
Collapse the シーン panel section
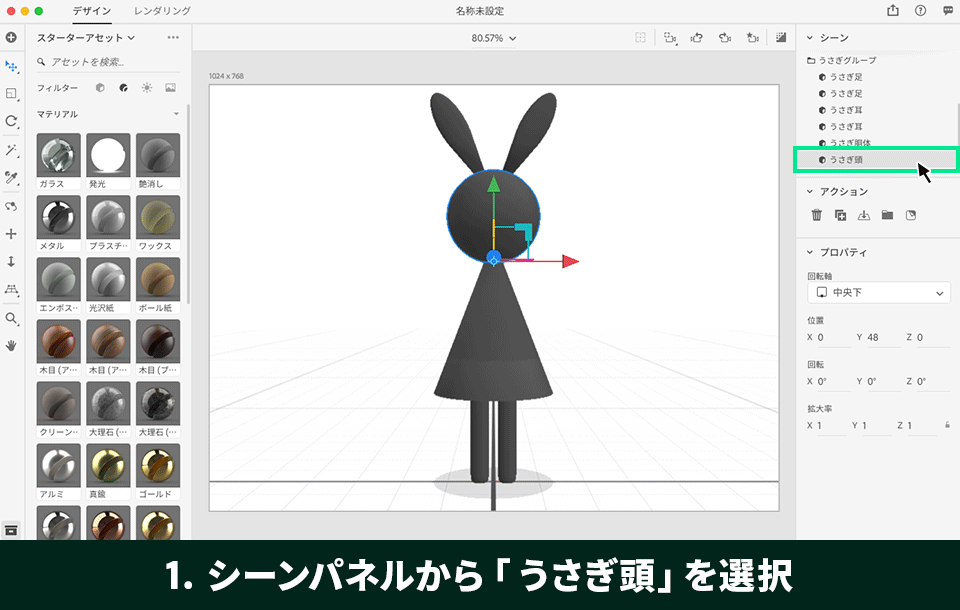pos(810,37)
